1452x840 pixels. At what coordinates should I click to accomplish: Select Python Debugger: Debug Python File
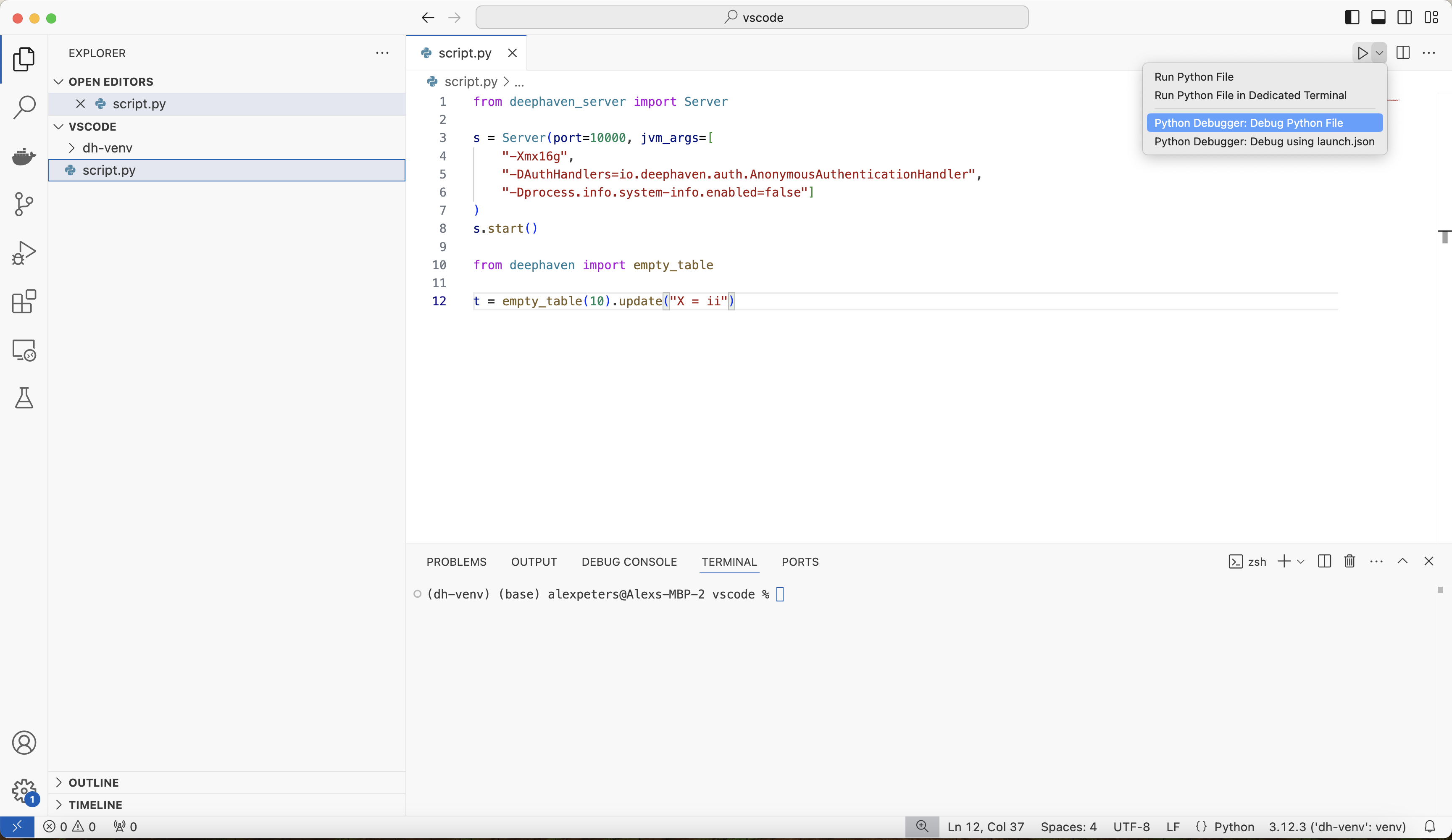1248,123
